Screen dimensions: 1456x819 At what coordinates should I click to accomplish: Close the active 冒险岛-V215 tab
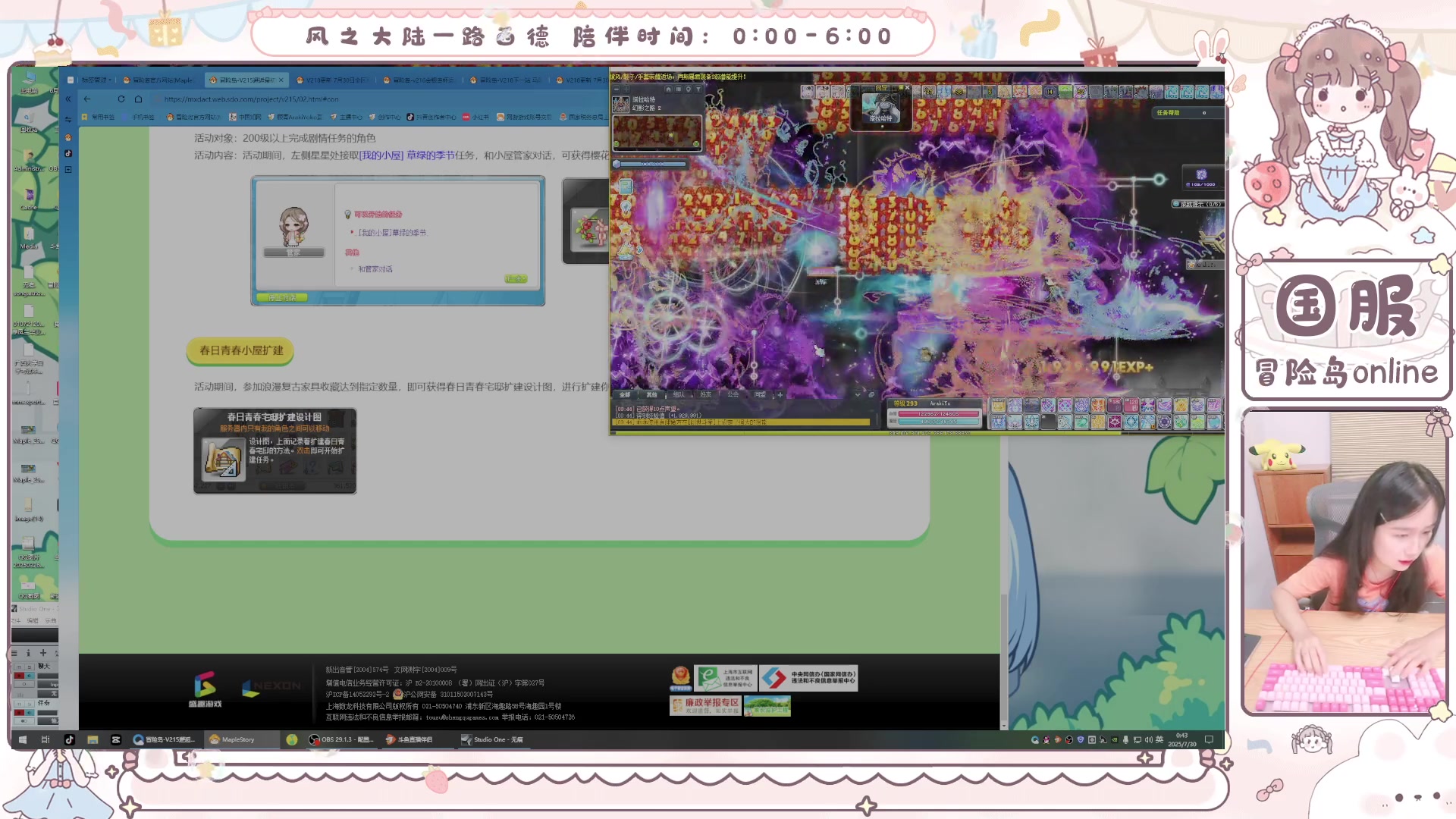click(x=281, y=80)
